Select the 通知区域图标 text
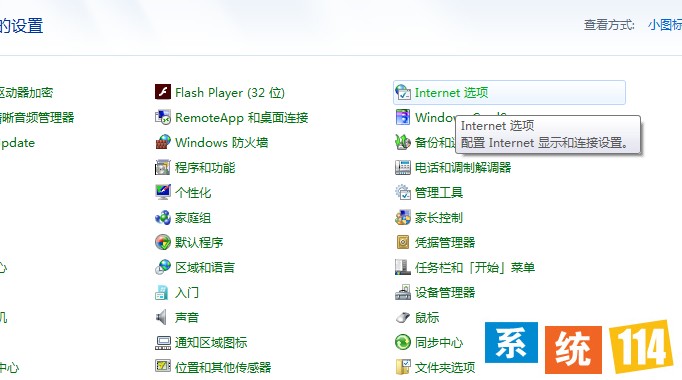Screen dimensions: 682x380 pyautogui.click(x=211, y=343)
